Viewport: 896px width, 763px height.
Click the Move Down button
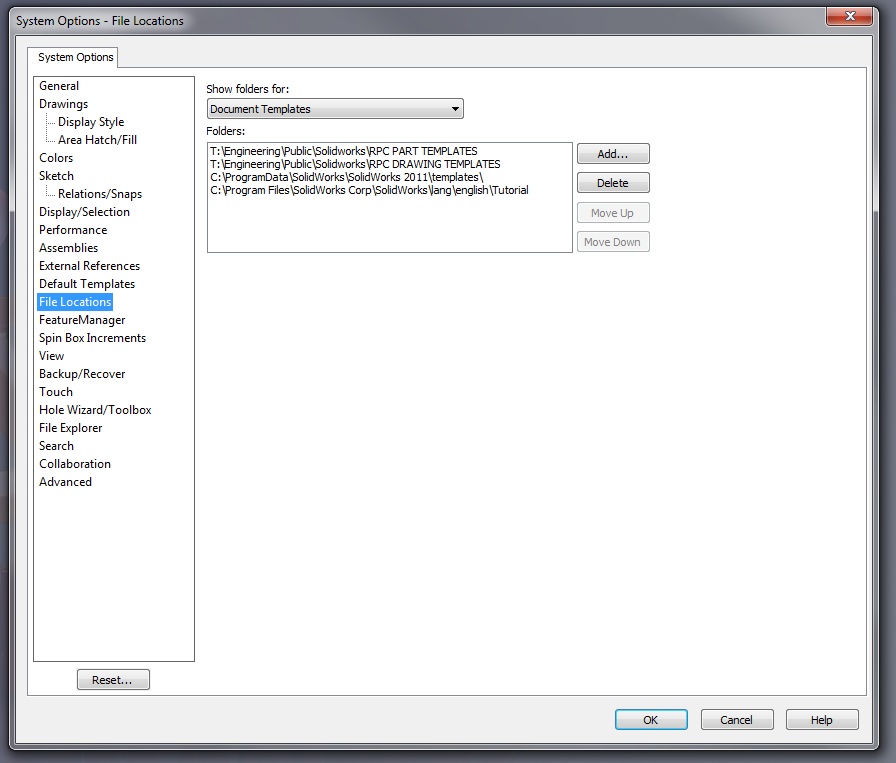point(613,242)
